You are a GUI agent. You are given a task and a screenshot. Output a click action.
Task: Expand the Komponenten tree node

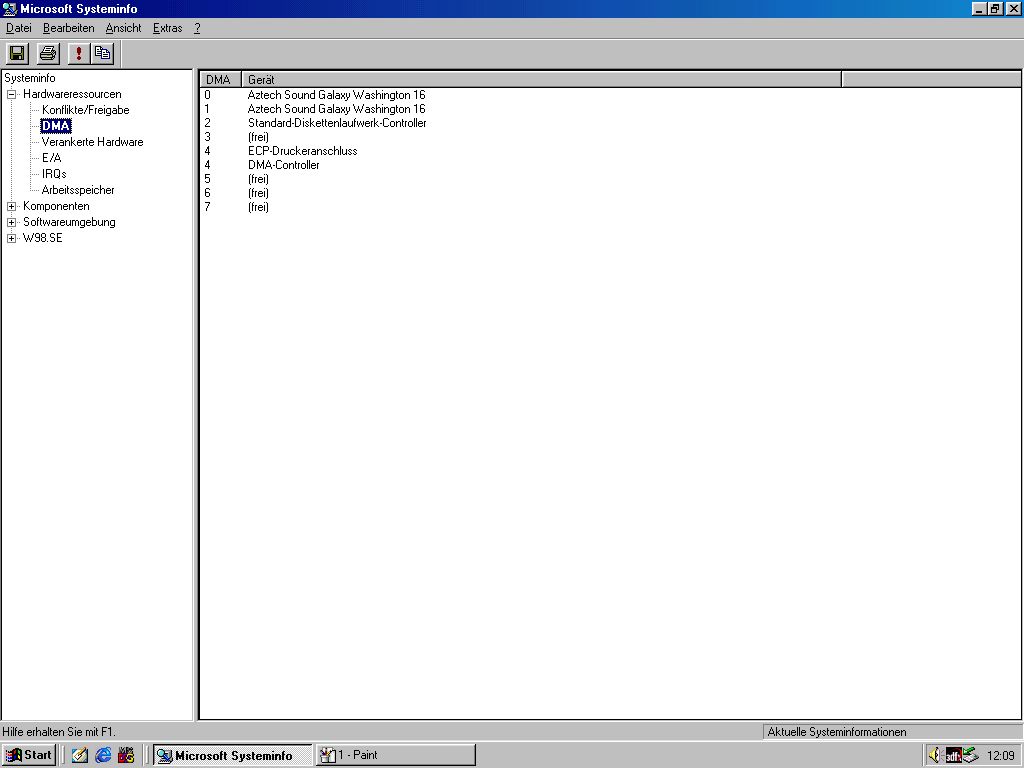point(11,206)
